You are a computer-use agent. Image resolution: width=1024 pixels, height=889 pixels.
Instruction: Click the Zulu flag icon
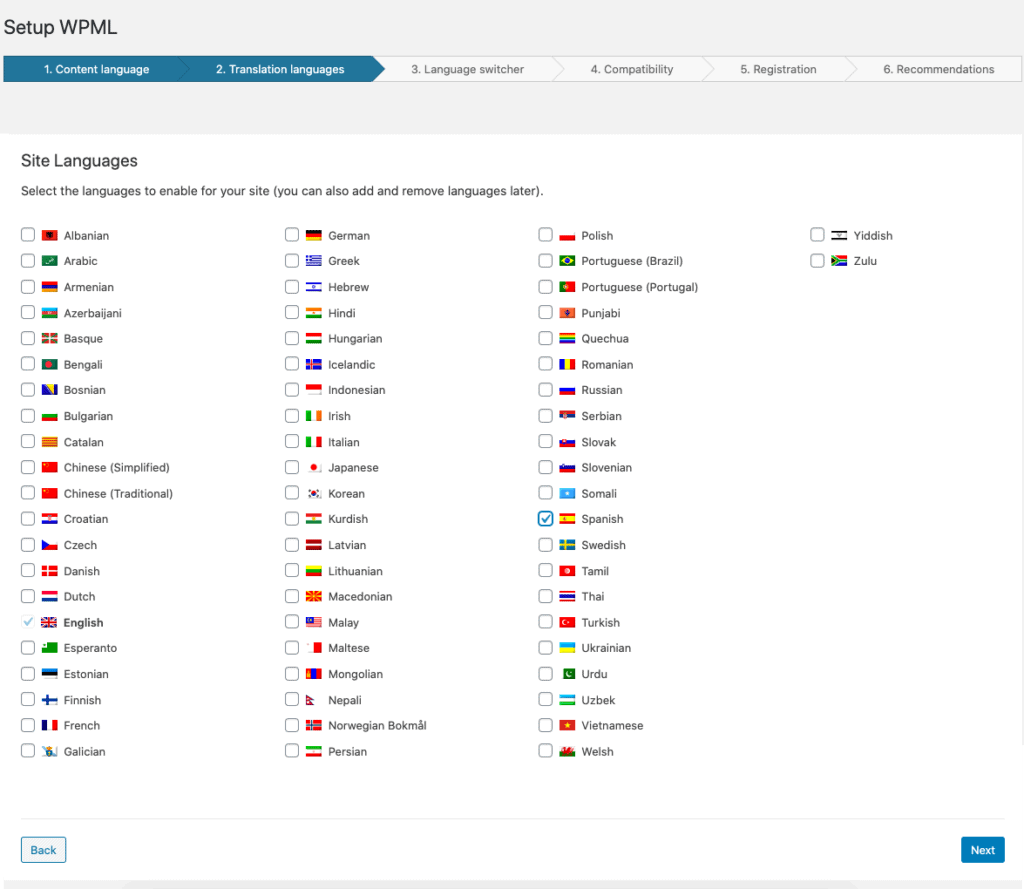[x=839, y=261]
